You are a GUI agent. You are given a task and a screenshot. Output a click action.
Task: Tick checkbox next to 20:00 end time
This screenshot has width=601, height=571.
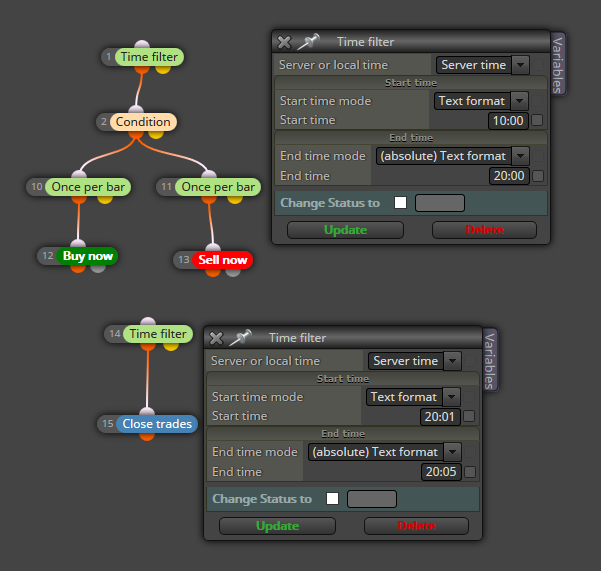click(x=538, y=176)
